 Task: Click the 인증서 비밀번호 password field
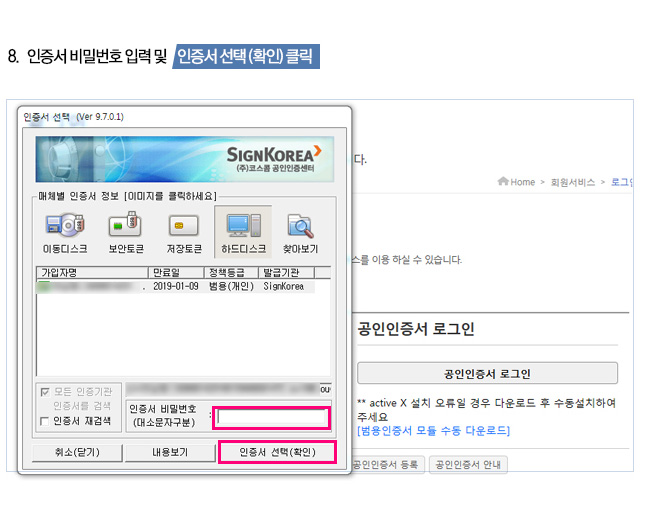pos(273,418)
